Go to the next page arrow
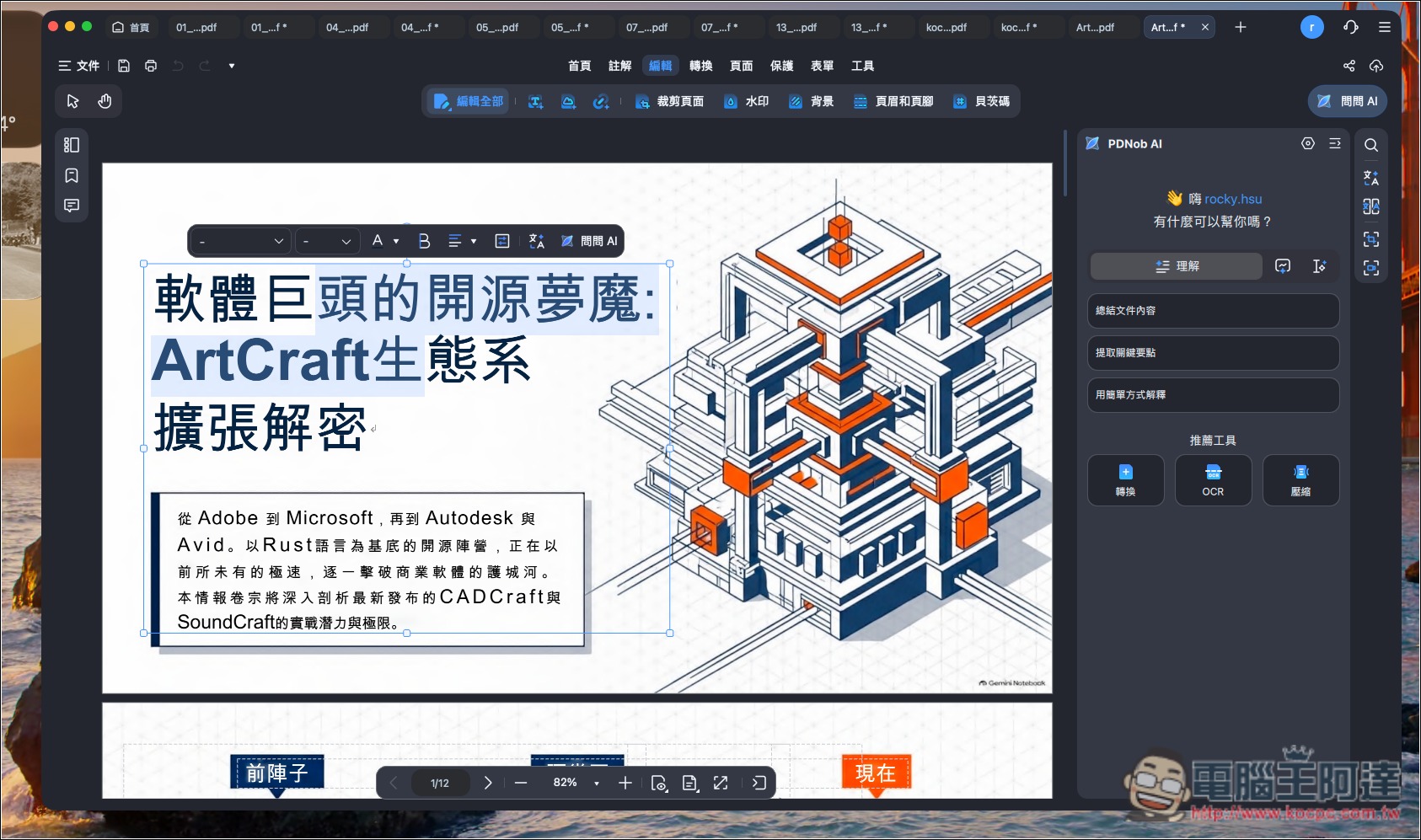 pos(488,783)
